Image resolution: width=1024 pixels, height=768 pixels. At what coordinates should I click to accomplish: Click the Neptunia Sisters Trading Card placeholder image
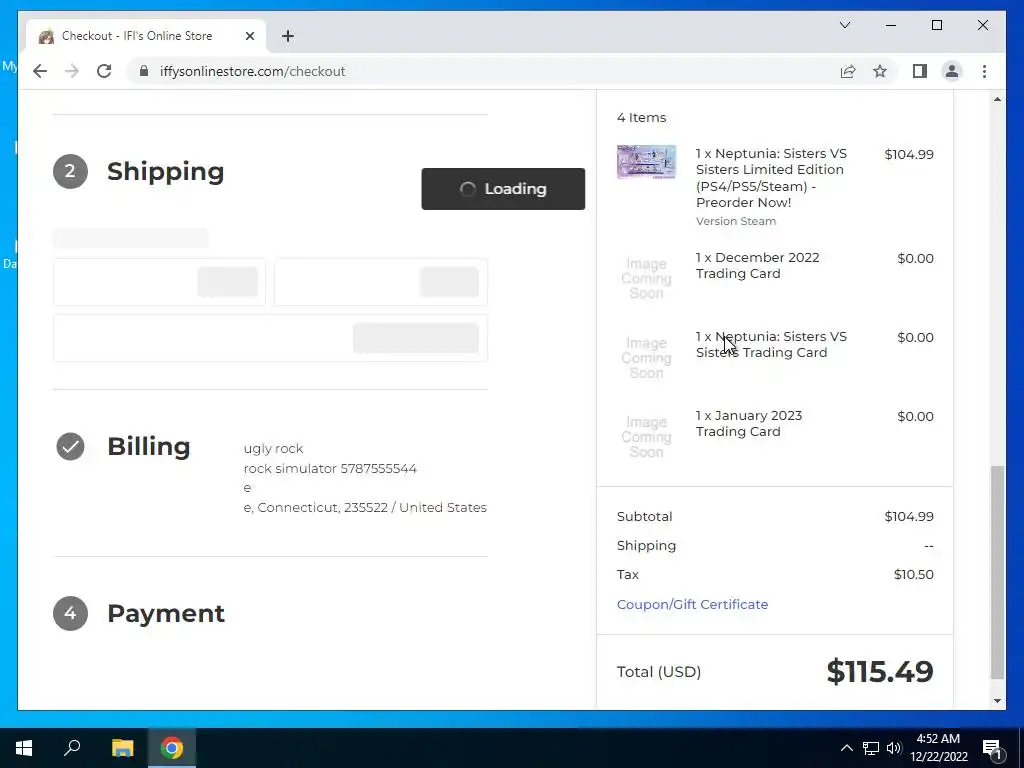point(647,358)
